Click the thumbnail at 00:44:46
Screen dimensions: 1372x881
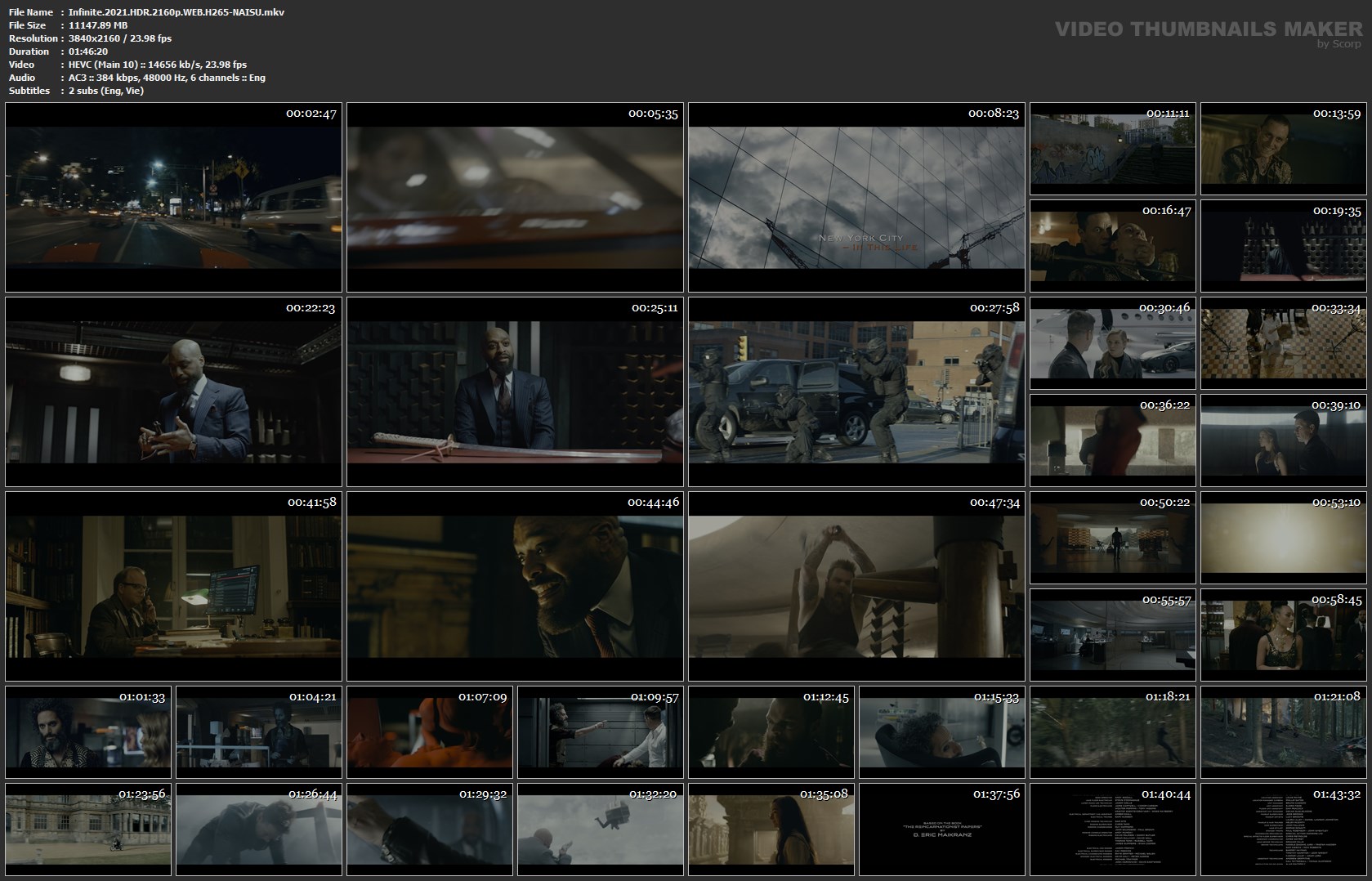click(515, 587)
